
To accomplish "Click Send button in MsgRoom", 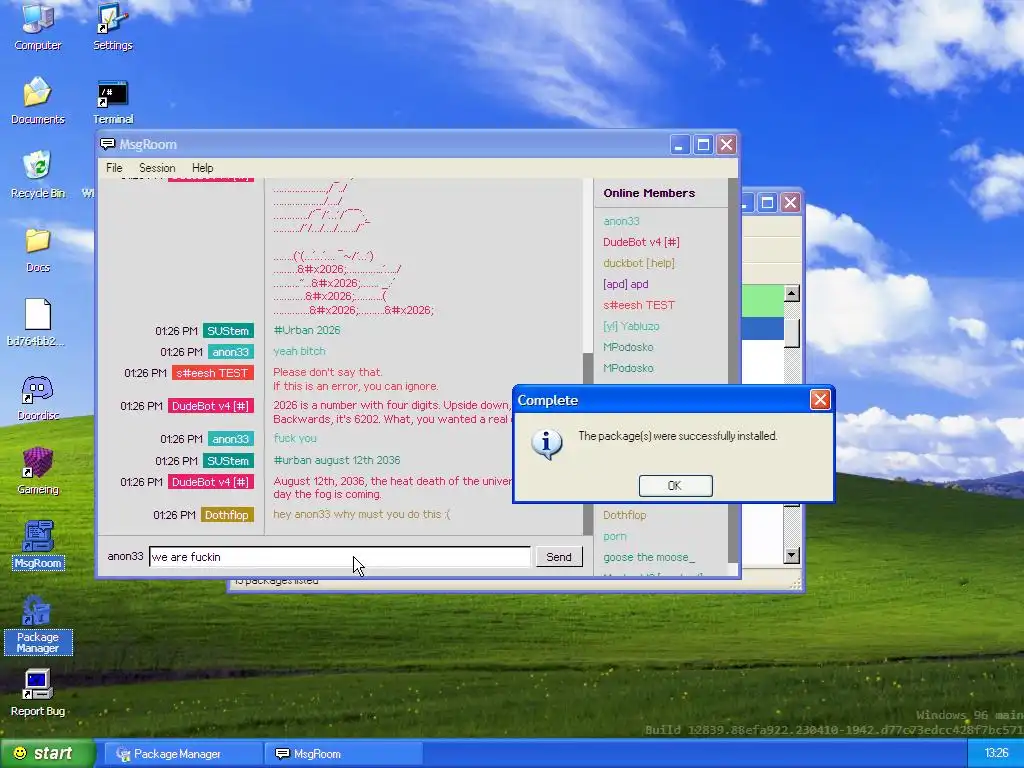I will click(558, 556).
